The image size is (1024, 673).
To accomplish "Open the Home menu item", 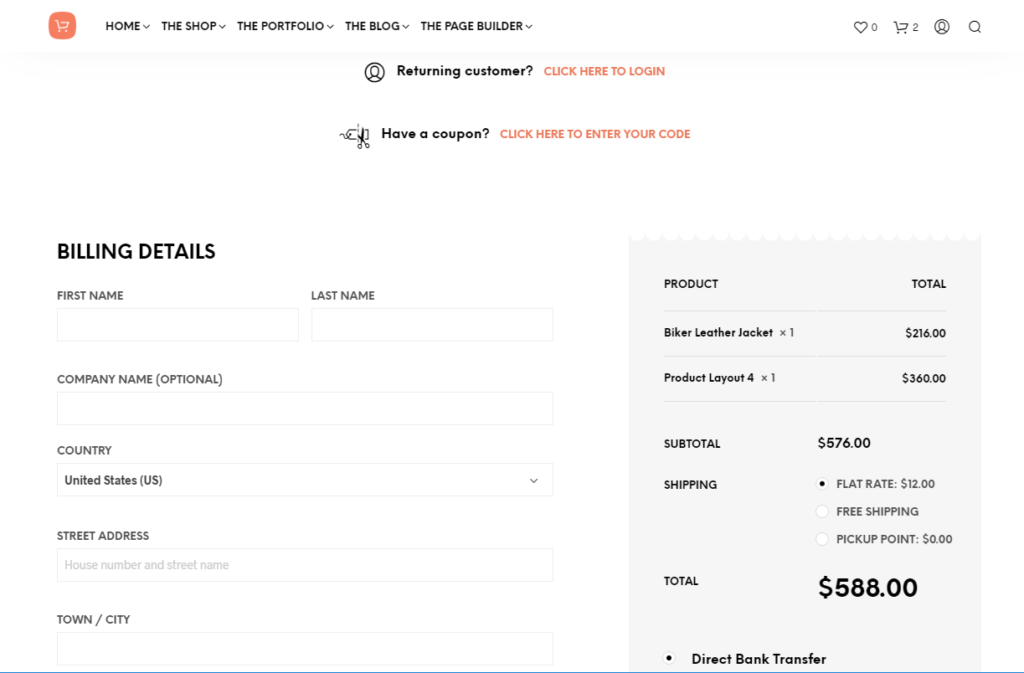I will (127, 26).
